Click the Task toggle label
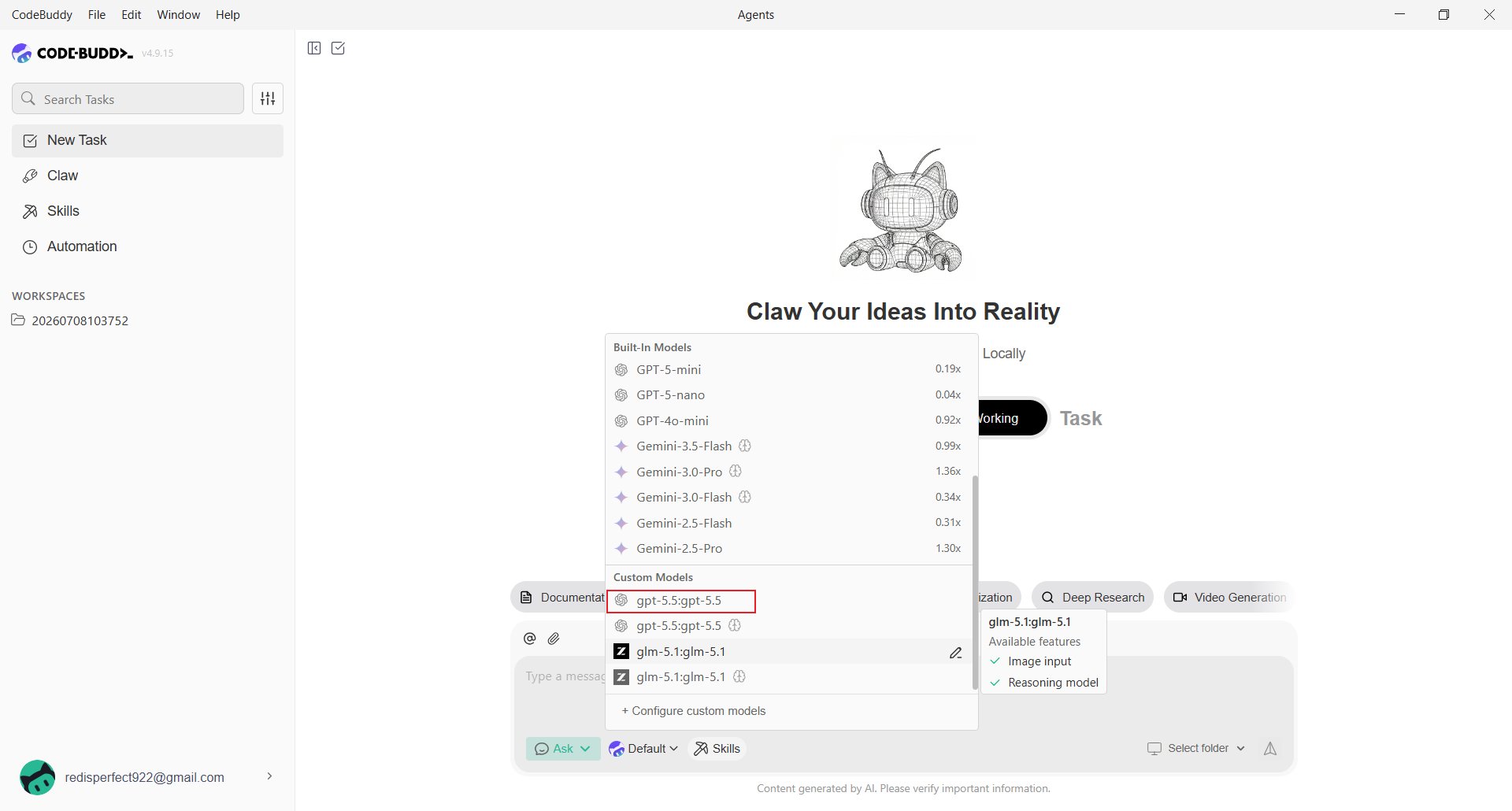 coord(1080,418)
